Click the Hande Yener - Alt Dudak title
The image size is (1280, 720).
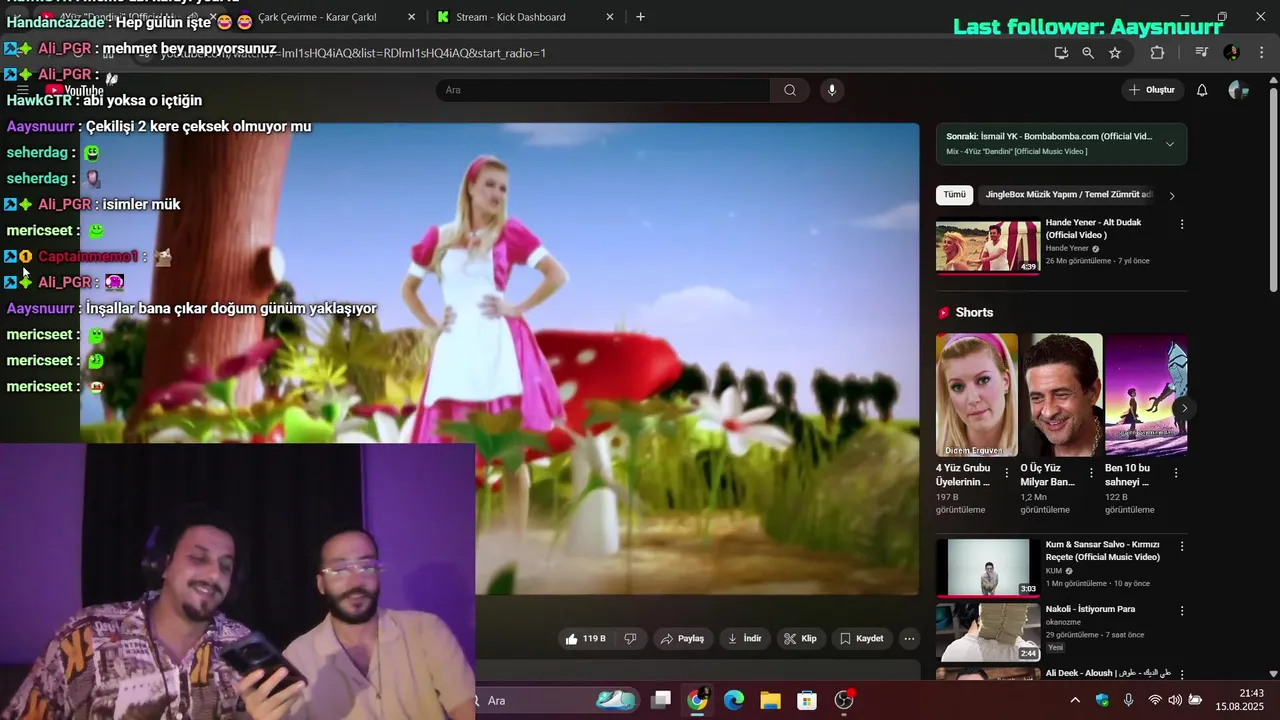(x=1093, y=228)
